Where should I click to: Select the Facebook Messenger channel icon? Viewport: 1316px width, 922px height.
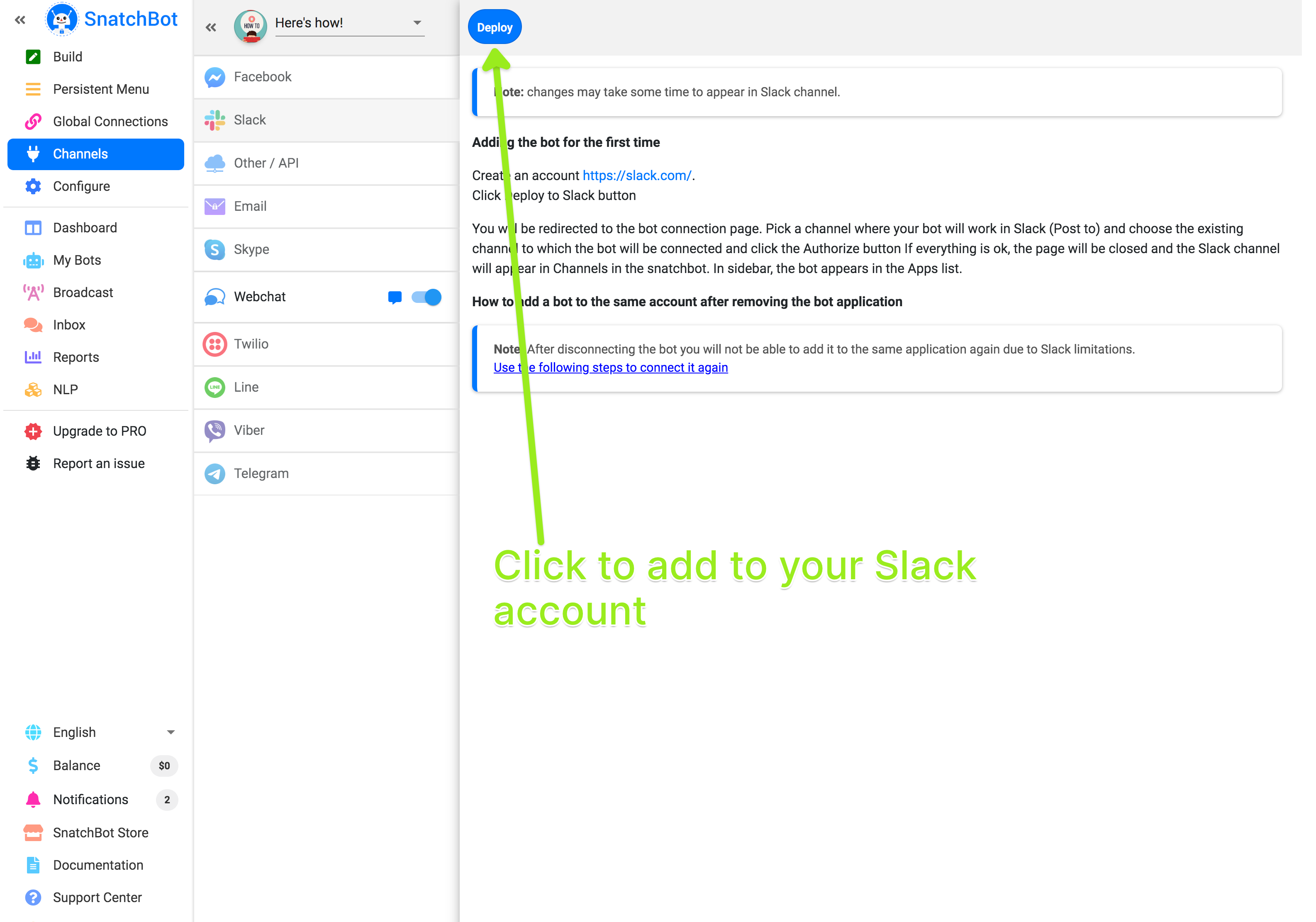pyautogui.click(x=215, y=77)
